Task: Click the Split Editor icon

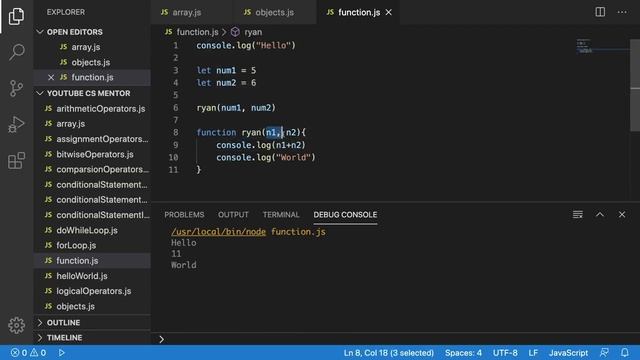Action: 600,12
